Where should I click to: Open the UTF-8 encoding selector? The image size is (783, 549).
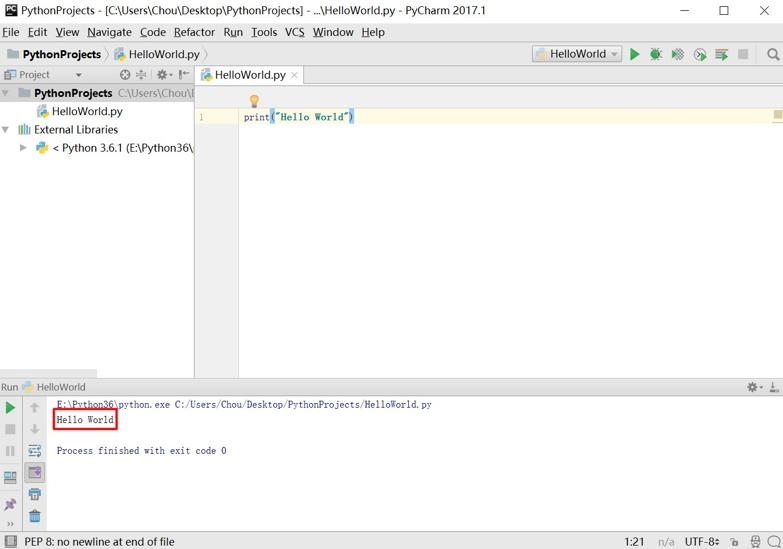(x=702, y=542)
